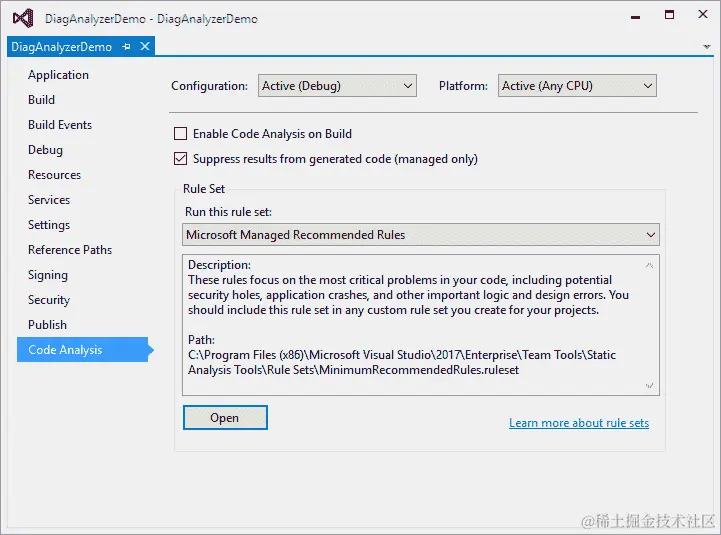The height and width of the screenshot is (535, 721).
Task: Open the Configuration dropdown
Action: click(x=337, y=86)
